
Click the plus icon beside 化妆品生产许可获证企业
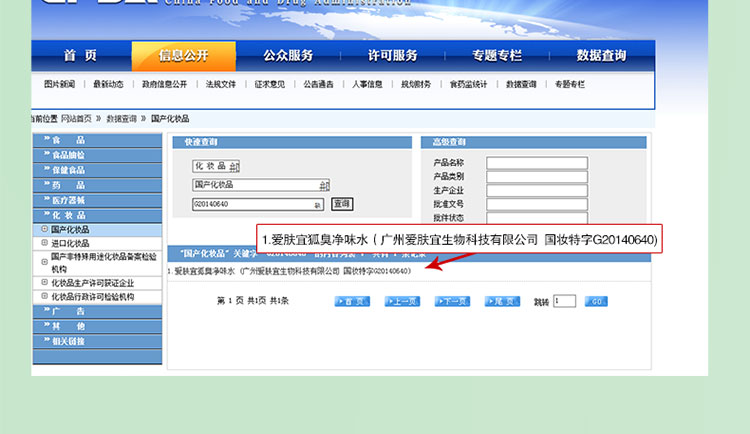[44, 282]
